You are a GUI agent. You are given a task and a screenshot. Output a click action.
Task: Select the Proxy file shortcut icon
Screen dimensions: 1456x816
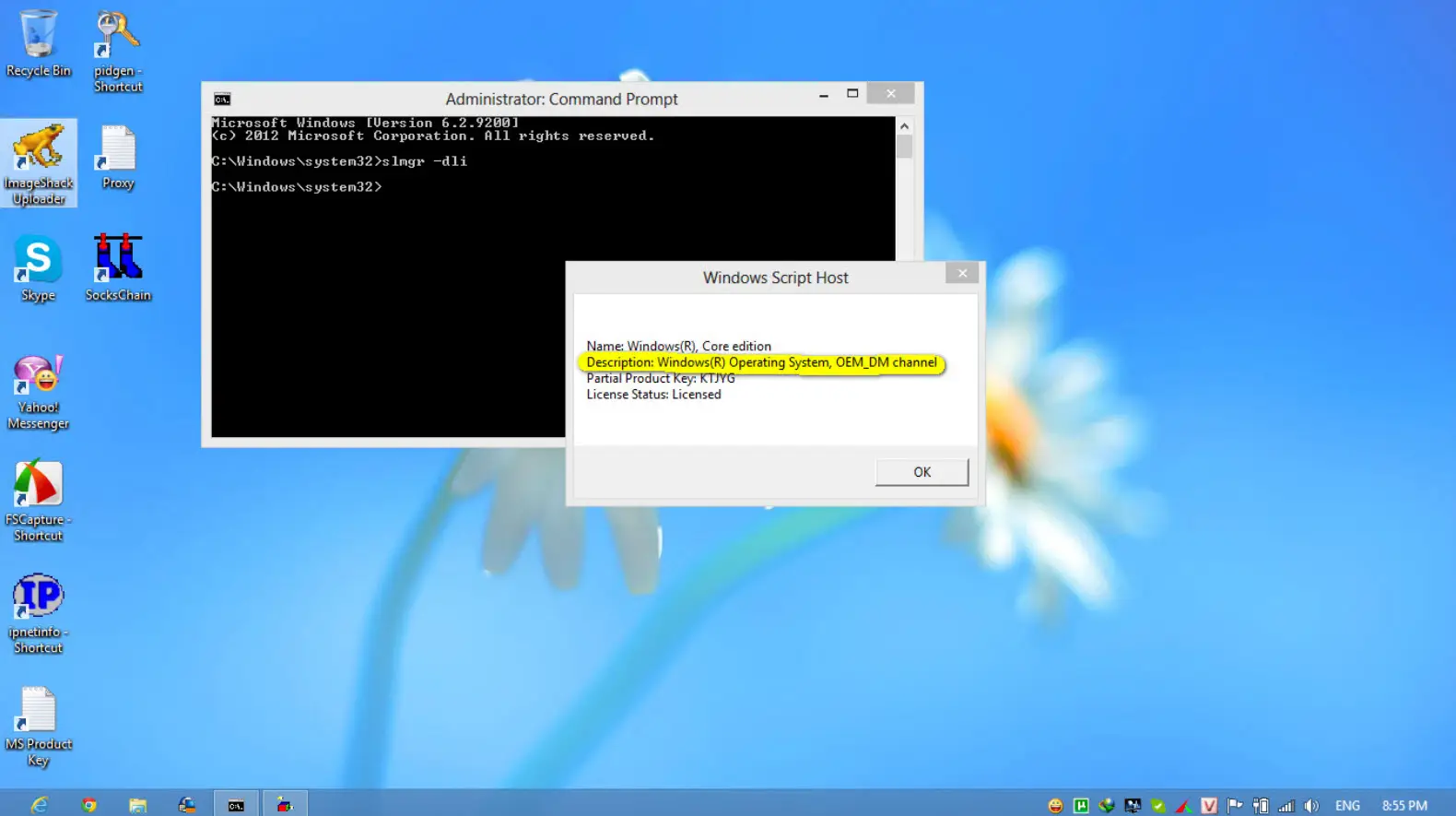coord(118,159)
